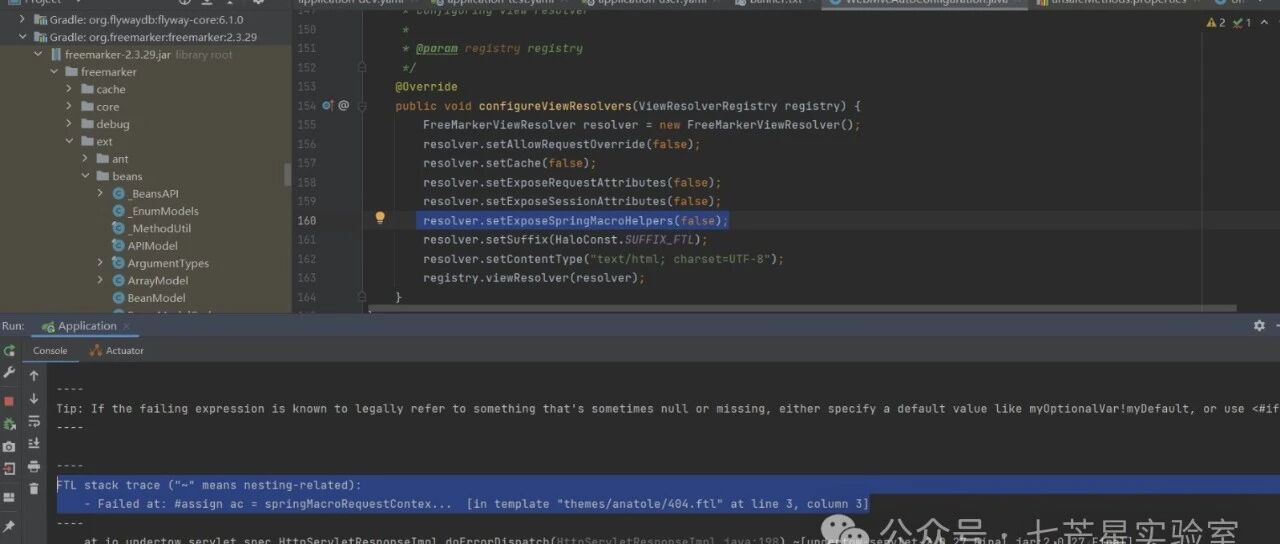
Task: Expand the cache folder
Action: (x=70, y=89)
